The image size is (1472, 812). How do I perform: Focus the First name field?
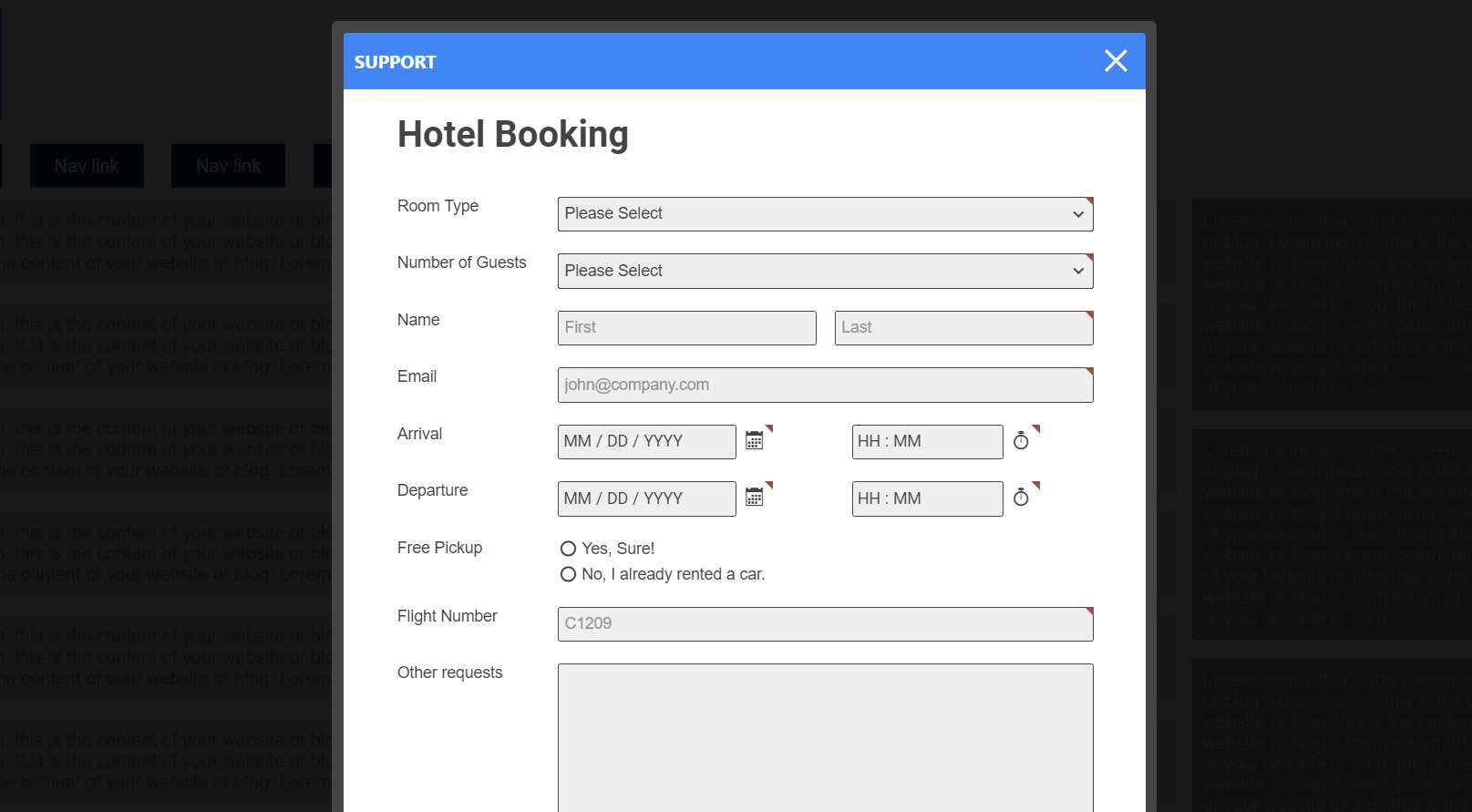[x=686, y=328]
